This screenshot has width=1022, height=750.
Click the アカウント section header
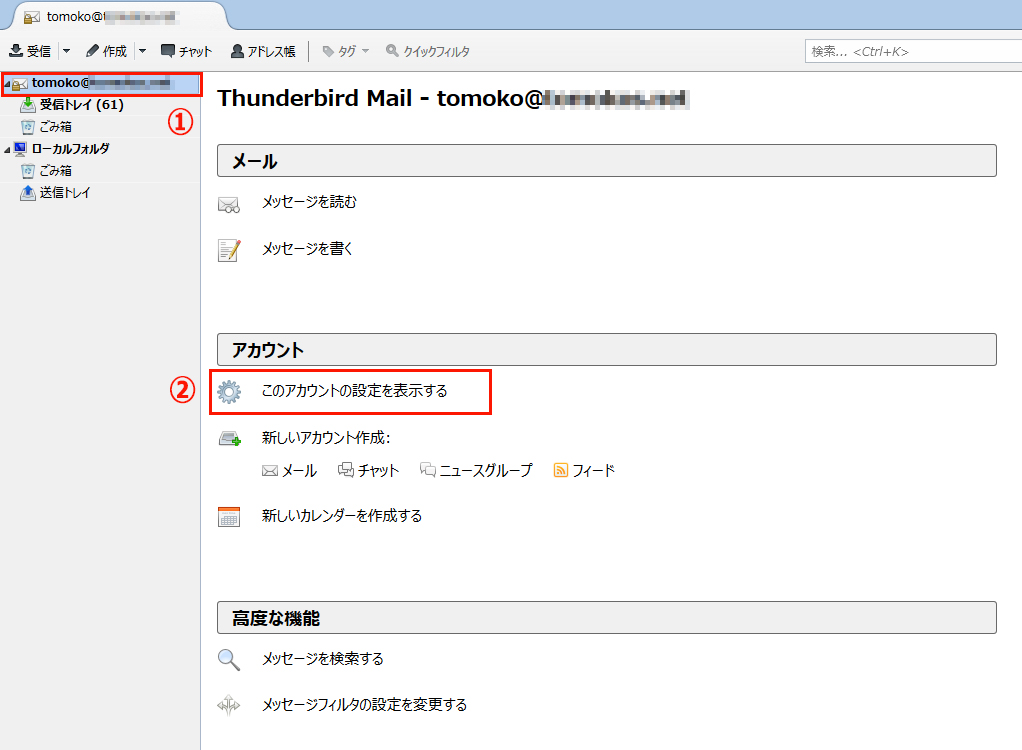[x=607, y=350]
